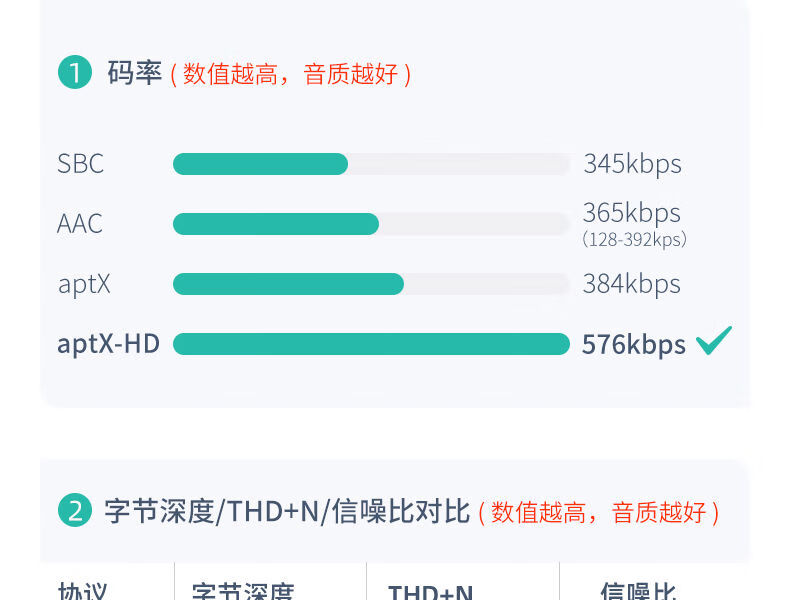
Task: Click the (128-392kps) range note
Action: click(634, 240)
